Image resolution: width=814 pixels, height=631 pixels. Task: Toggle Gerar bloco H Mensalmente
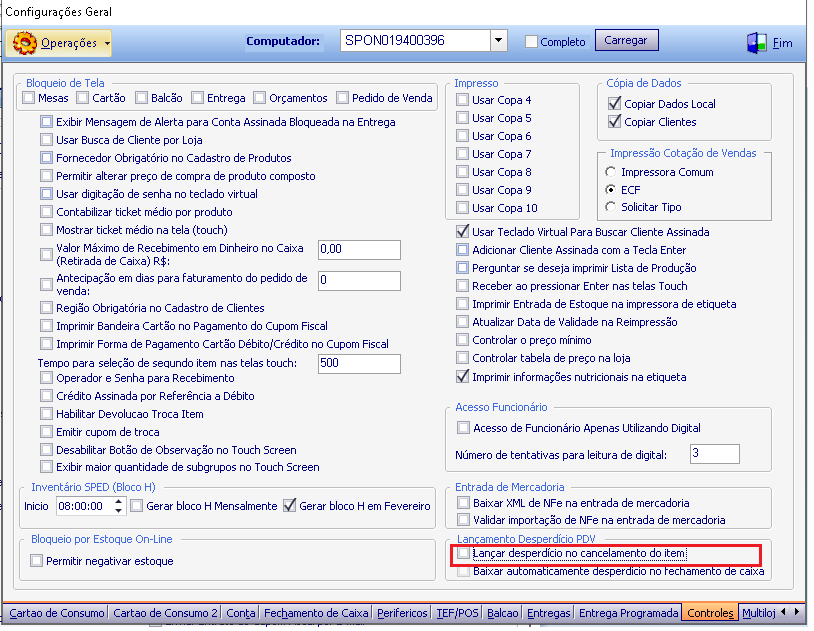coord(137,506)
